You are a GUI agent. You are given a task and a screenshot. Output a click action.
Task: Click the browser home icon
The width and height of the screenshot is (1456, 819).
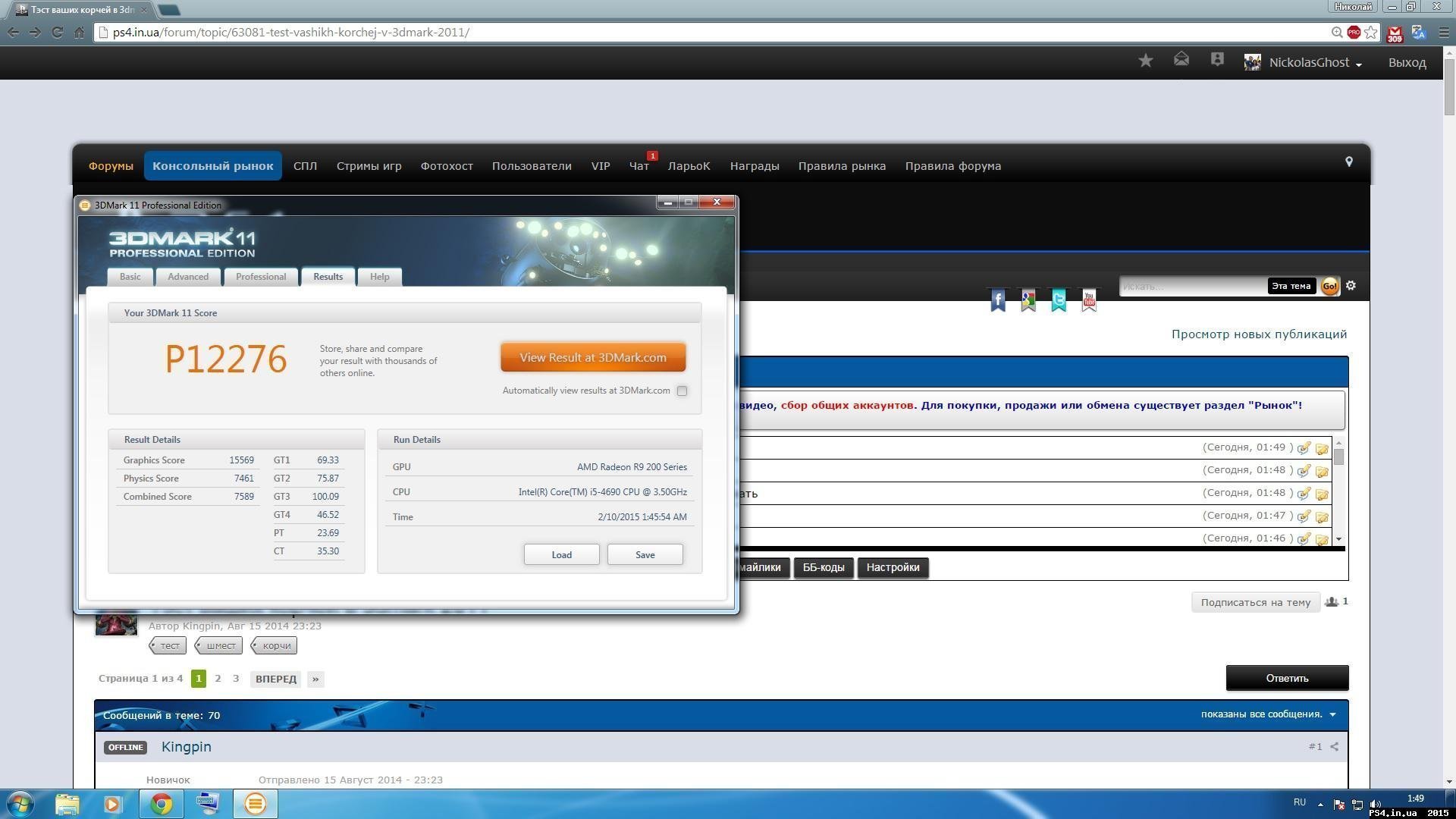(x=79, y=33)
